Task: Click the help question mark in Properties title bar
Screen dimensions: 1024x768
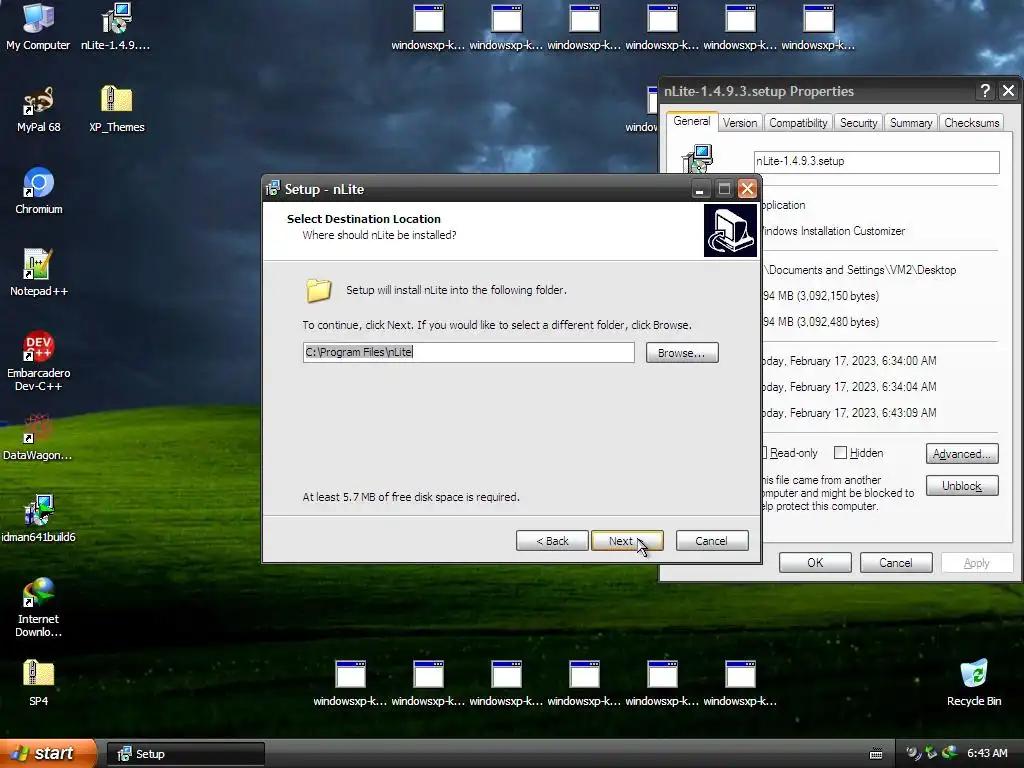Action: (985, 91)
